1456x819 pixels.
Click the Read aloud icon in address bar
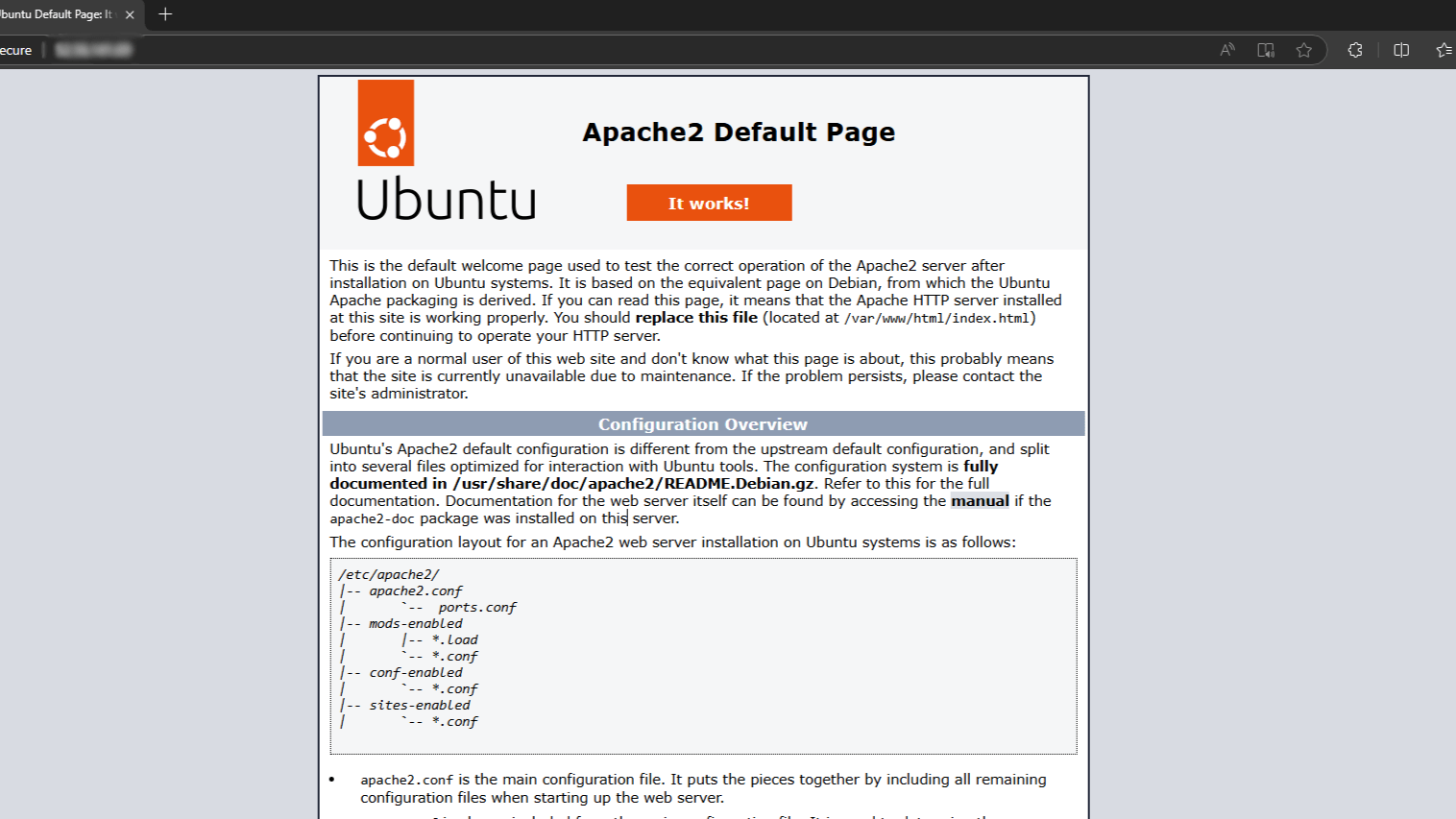(x=1226, y=50)
